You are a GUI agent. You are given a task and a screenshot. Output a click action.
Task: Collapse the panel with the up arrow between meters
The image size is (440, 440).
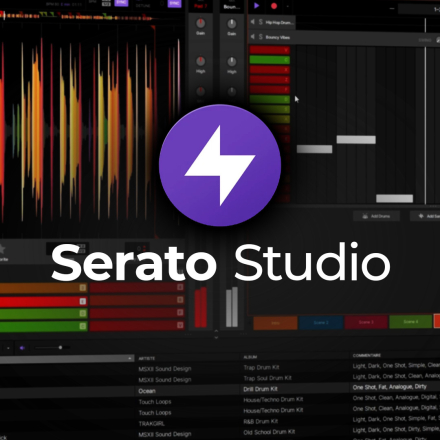coord(216,331)
